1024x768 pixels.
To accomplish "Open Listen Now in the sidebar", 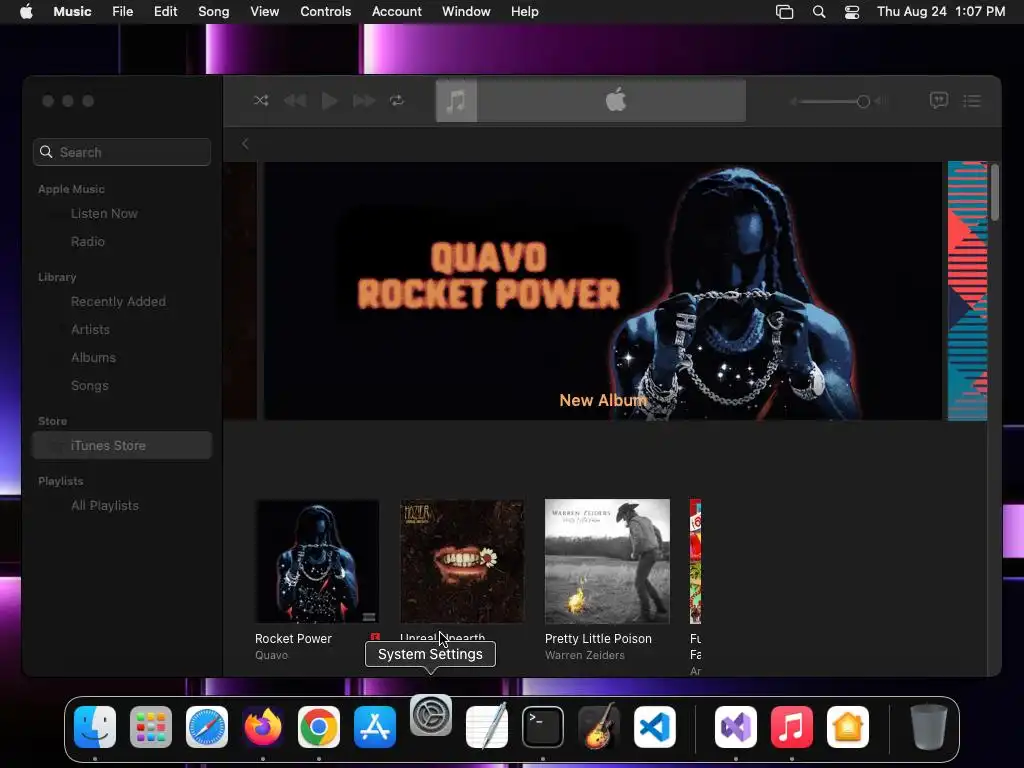I will [x=104, y=214].
